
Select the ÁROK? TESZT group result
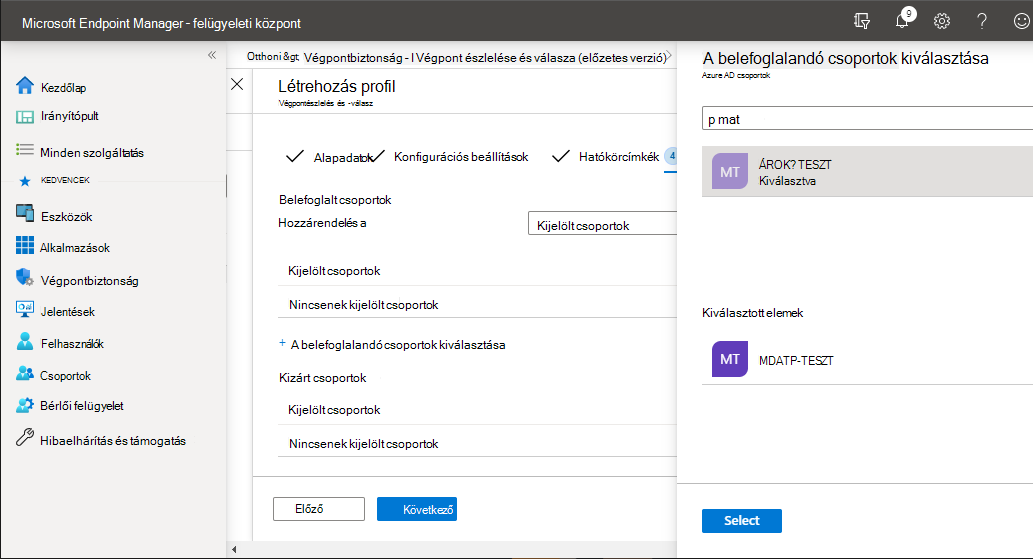(867, 172)
